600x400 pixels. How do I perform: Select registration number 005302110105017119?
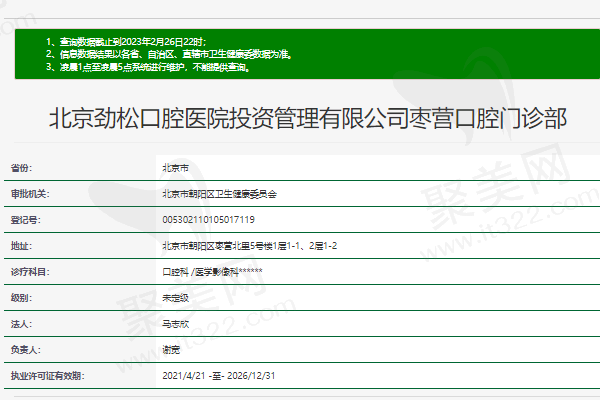coord(209,220)
